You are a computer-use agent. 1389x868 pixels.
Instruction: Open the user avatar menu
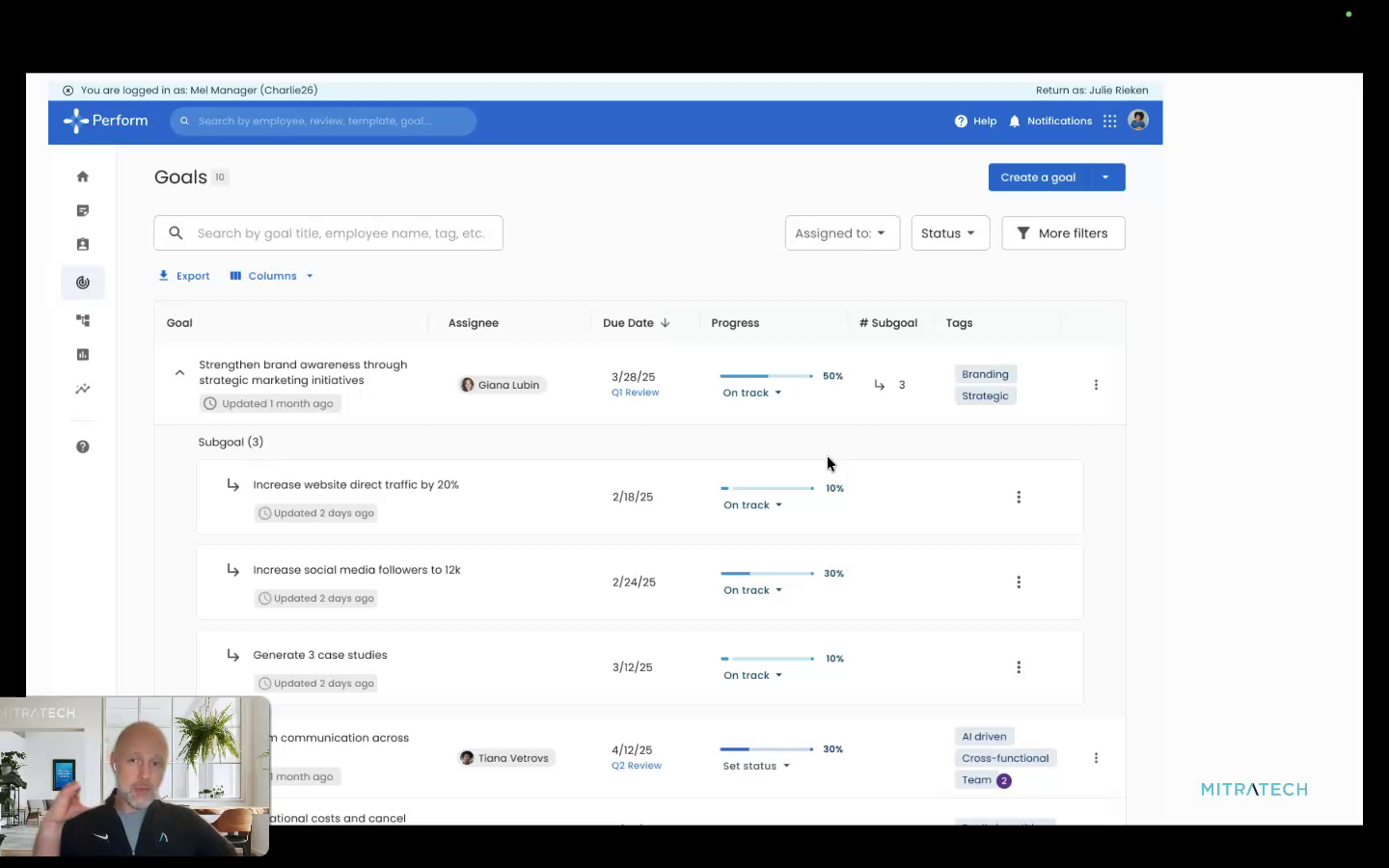click(x=1138, y=121)
